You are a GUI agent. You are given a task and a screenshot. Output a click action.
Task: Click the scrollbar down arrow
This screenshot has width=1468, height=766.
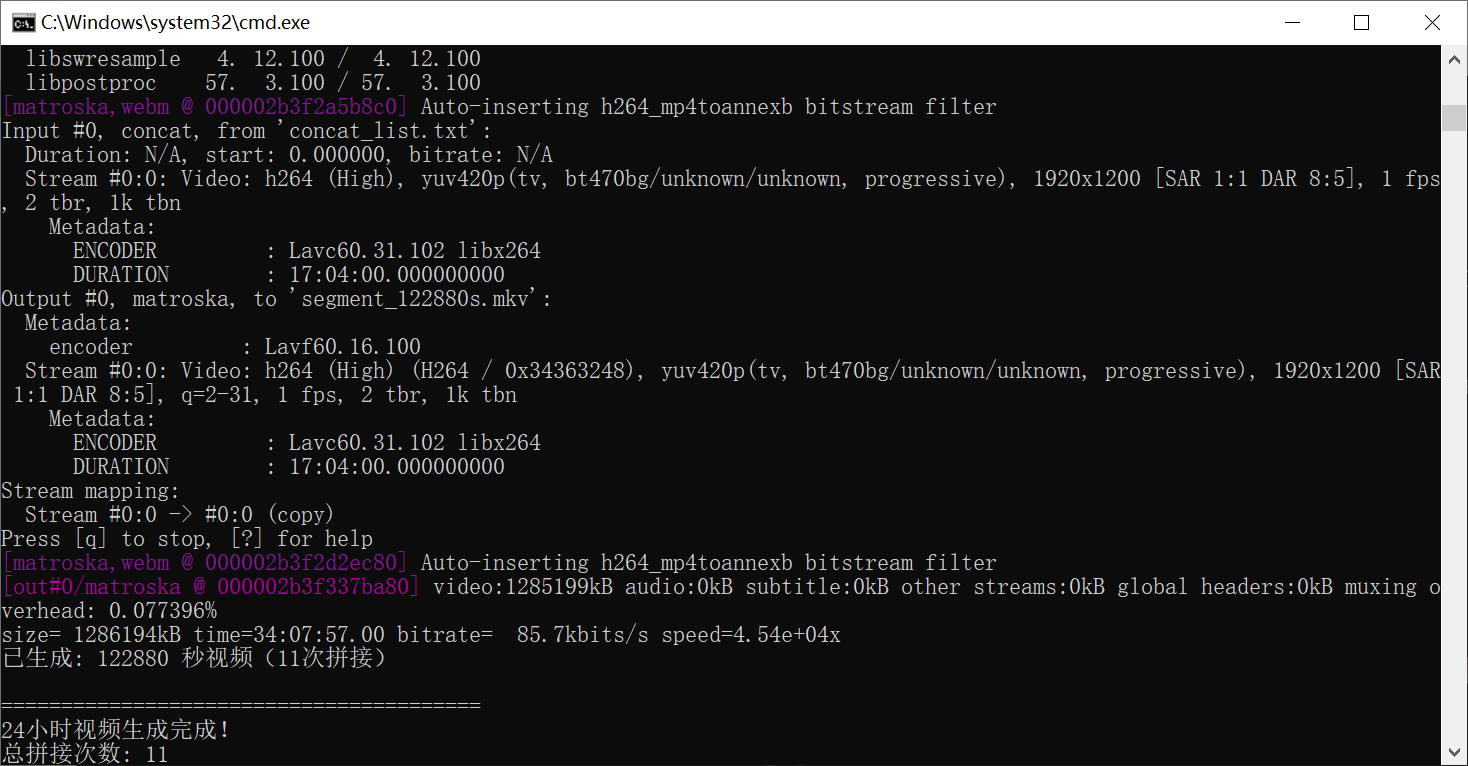click(x=1455, y=751)
